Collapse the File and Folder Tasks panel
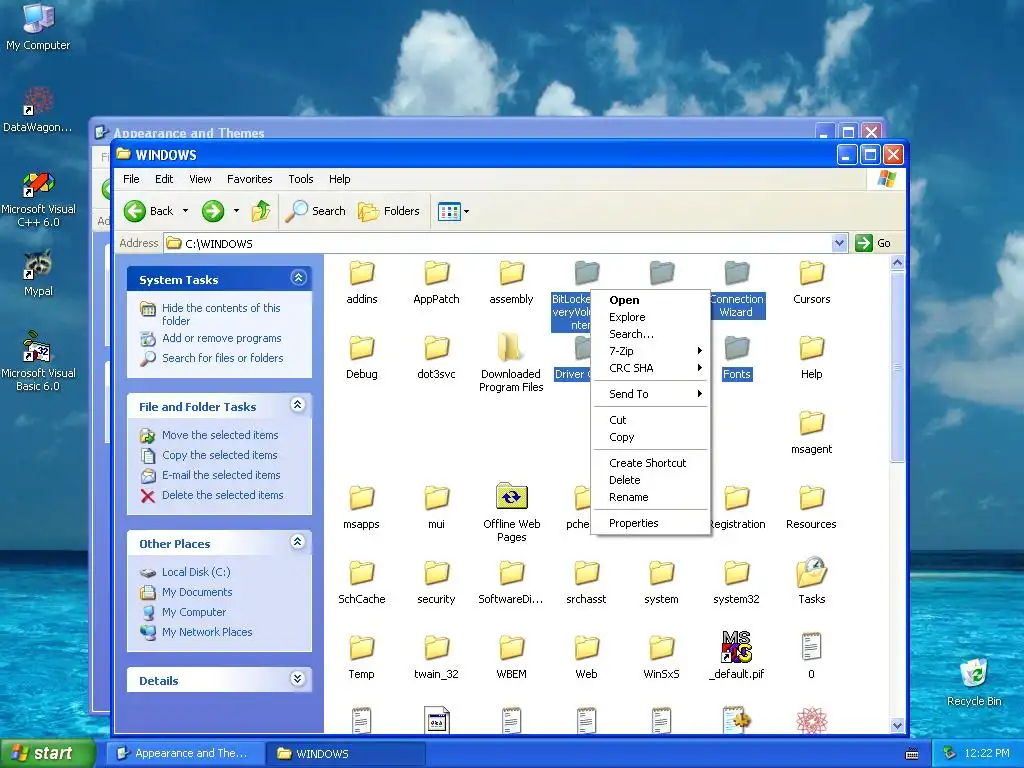1024x768 pixels. pyautogui.click(x=298, y=406)
